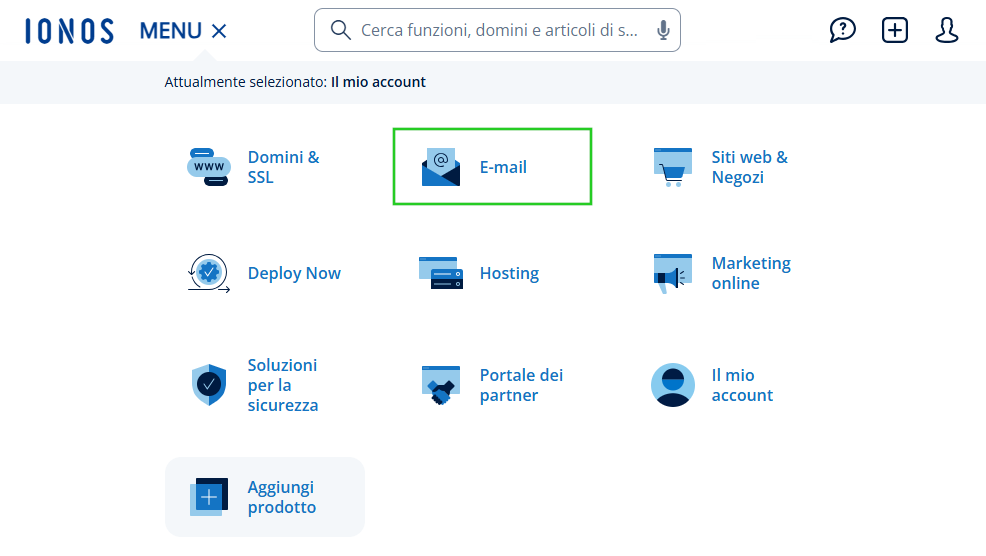
Task: Activate voice search microphone icon
Action: click(x=663, y=30)
